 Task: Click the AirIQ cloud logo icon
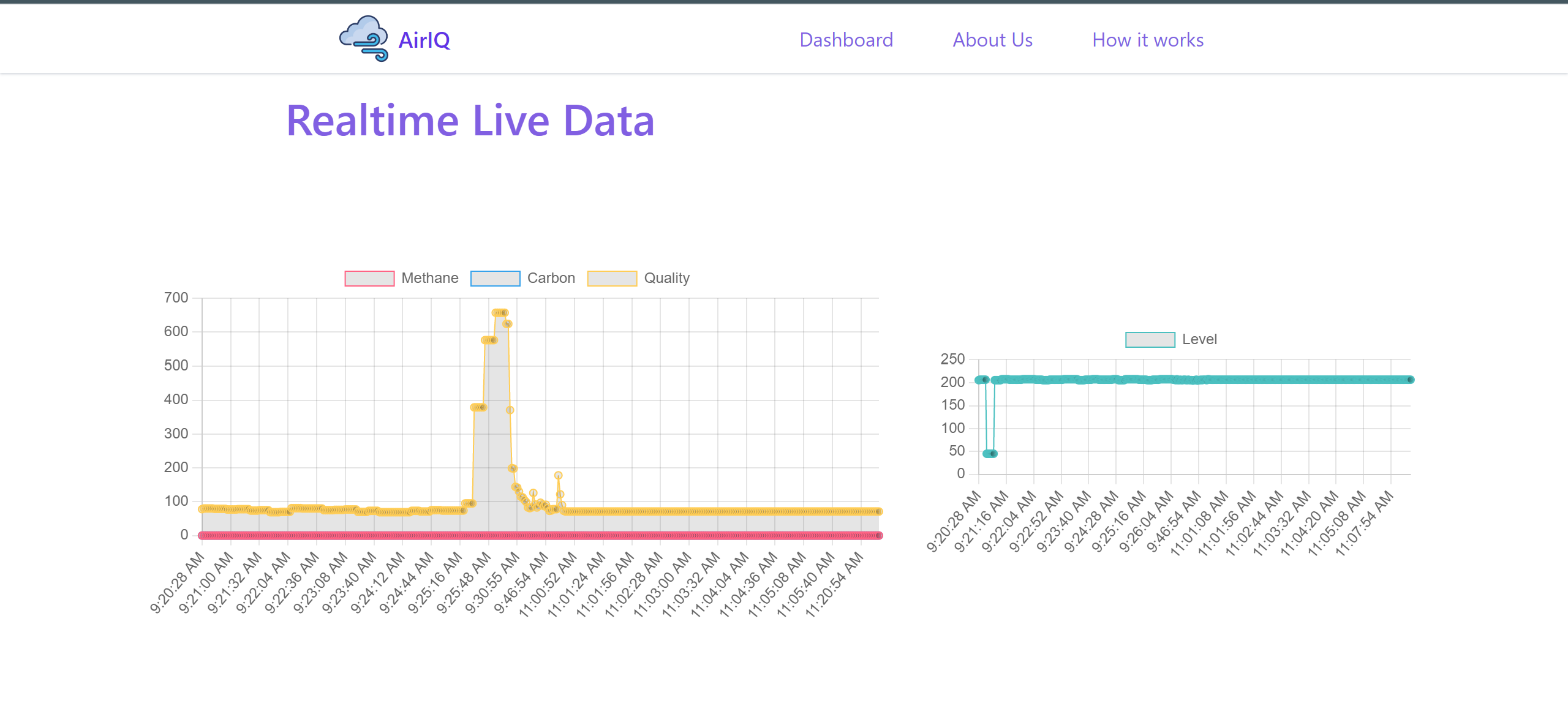tap(364, 39)
